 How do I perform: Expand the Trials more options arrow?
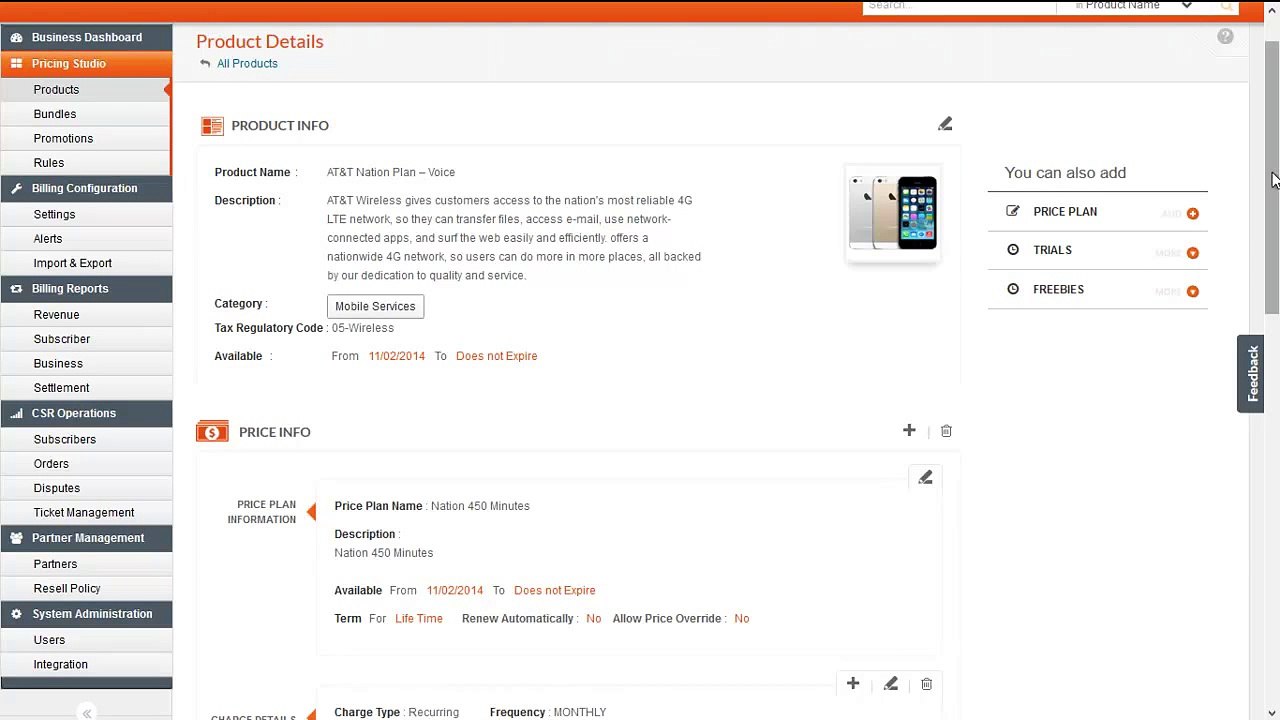point(1192,252)
